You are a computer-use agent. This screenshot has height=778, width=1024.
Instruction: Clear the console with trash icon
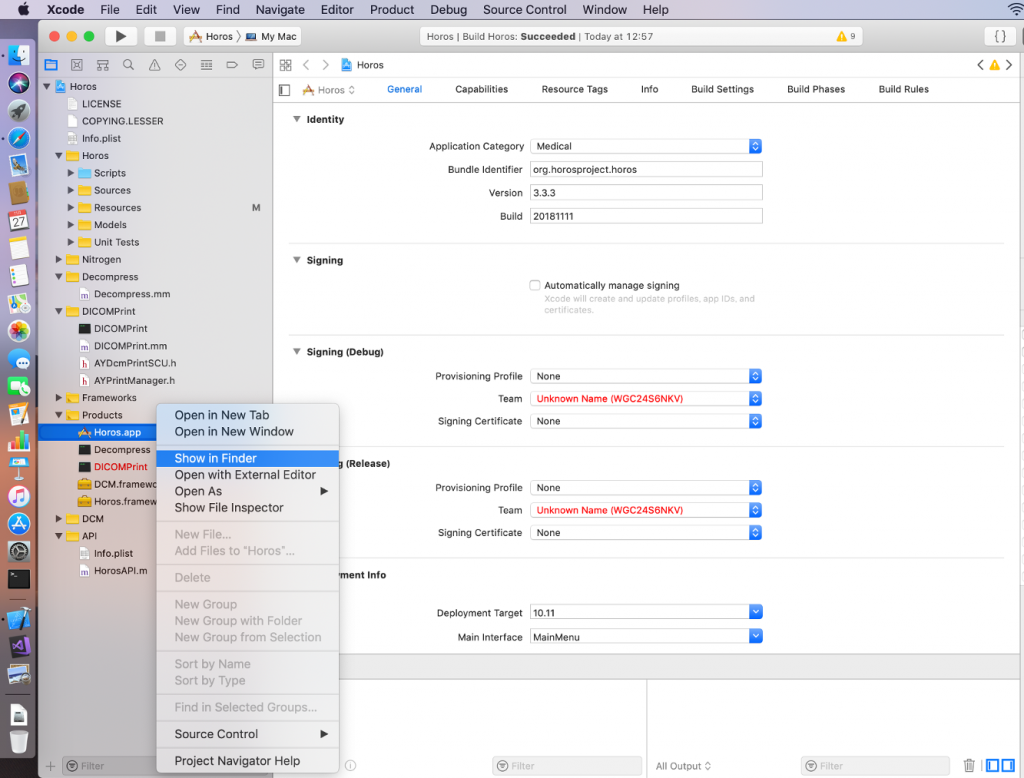pyautogui.click(x=969, y=765)
